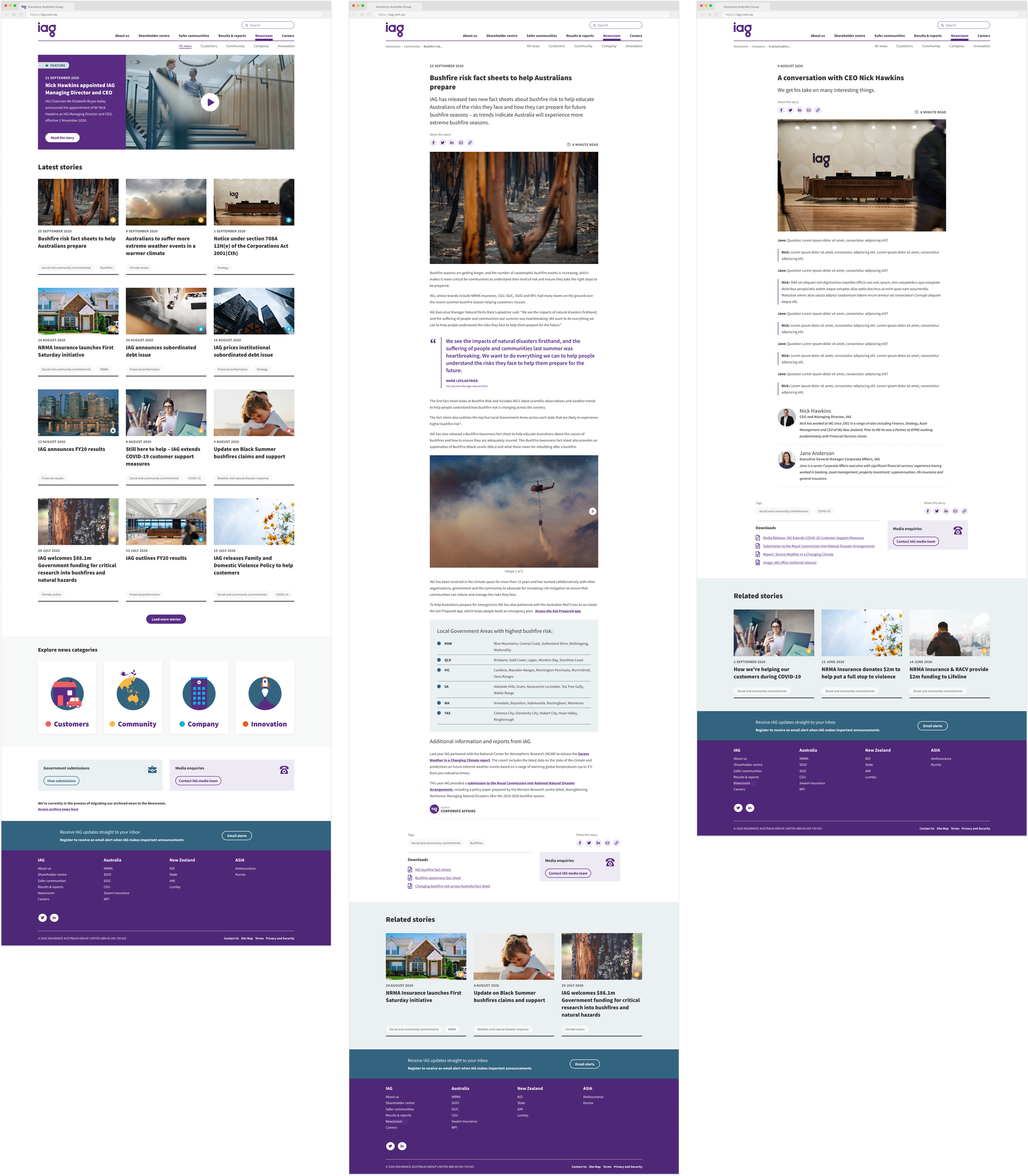This screenshot has width=1028, height=1176.
Task: Click email share icon beside the Bushfires tag
Action: [607, 843]
